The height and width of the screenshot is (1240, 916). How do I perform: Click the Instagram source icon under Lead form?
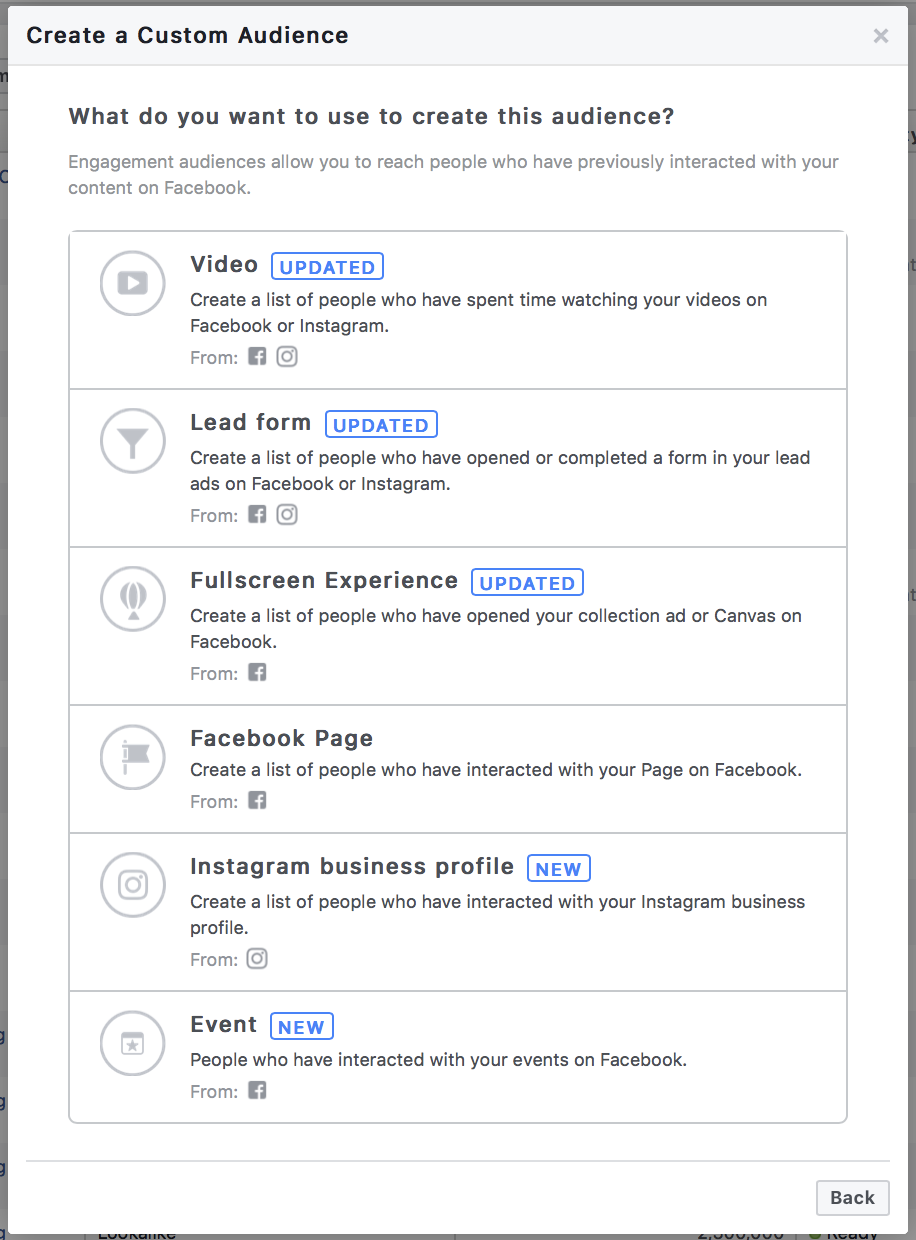click(x=287, y=514)
